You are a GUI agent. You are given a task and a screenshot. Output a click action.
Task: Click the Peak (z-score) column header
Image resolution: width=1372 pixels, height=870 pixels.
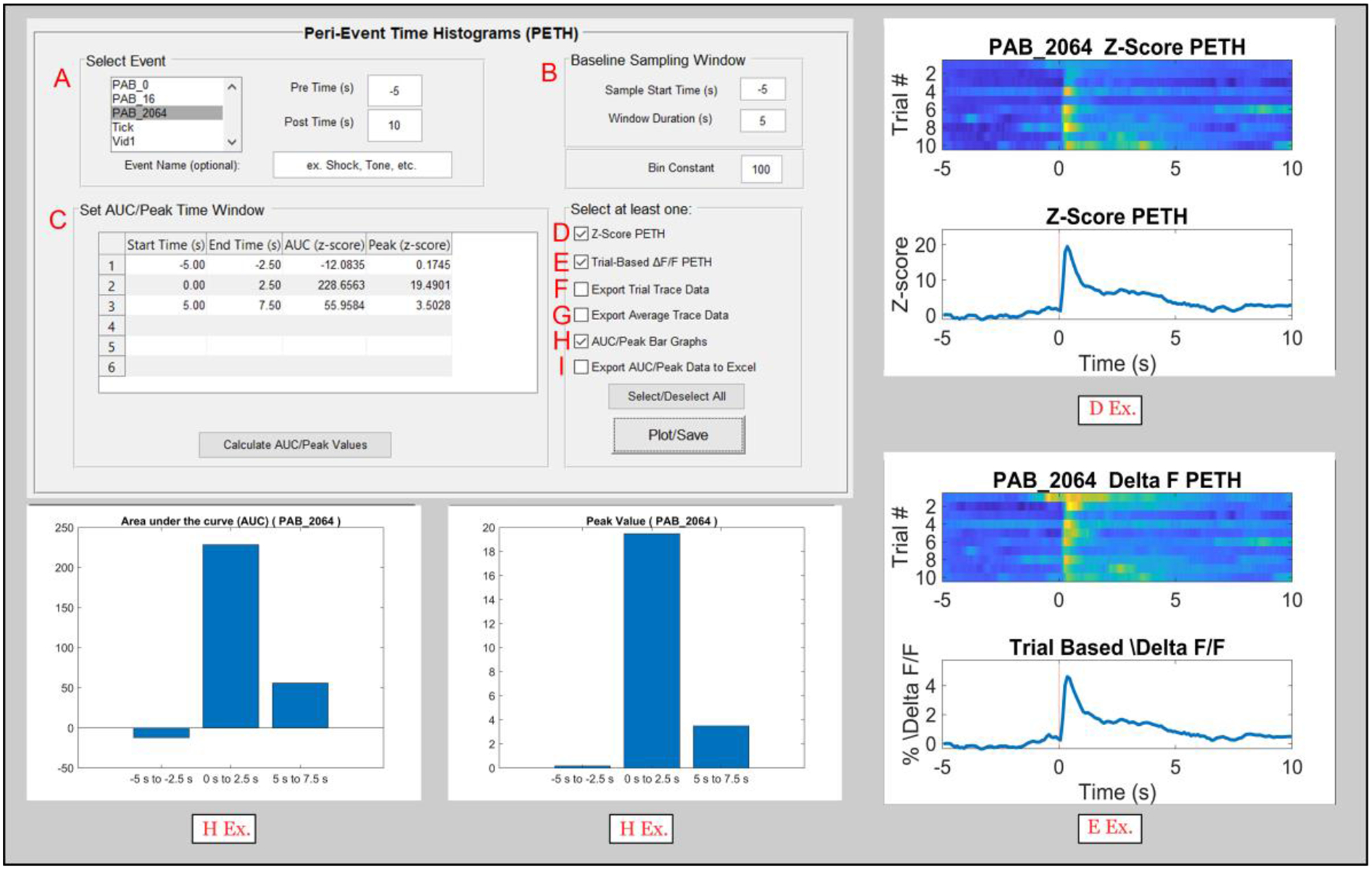409,245
